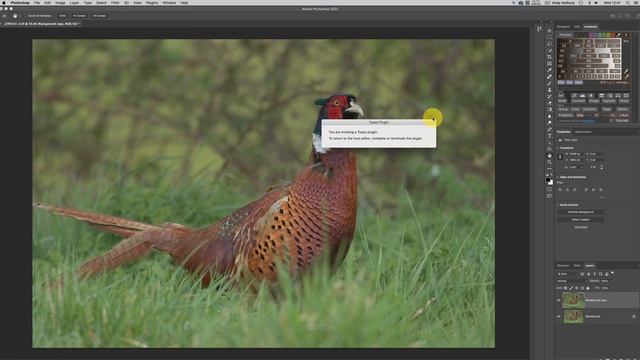Open the Normal blend mode dropdown
Image resolution: width=640 pixels, height=360 pixels.
[x=572, y=281]
